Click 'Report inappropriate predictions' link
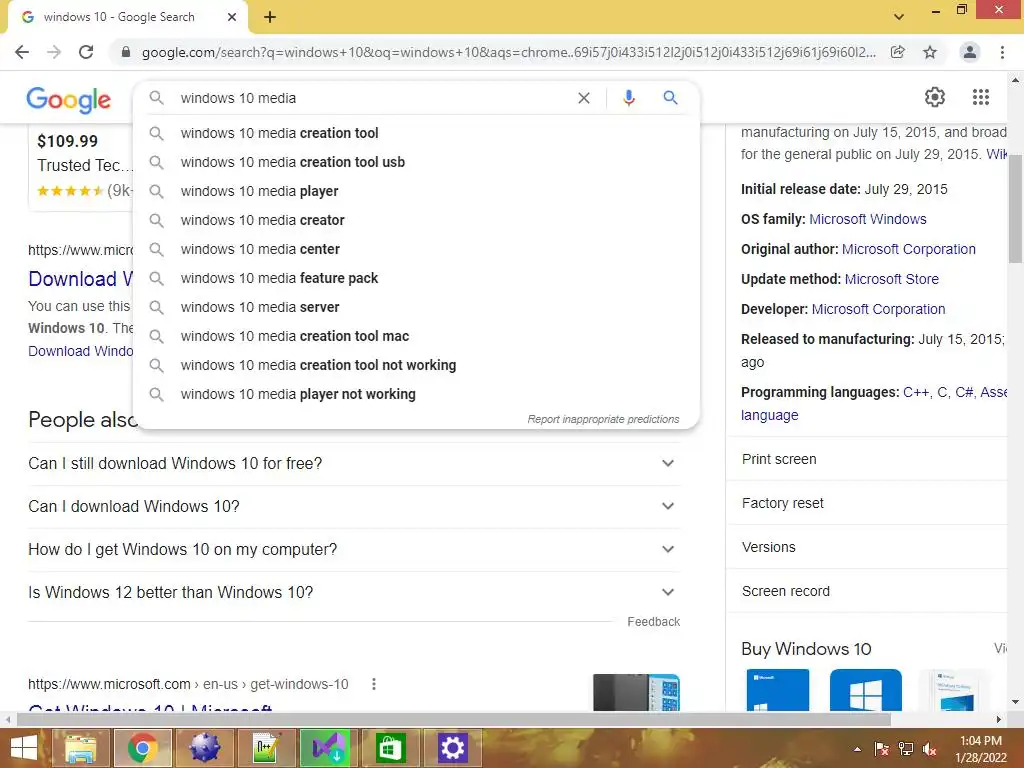 (x=603, y=419)
